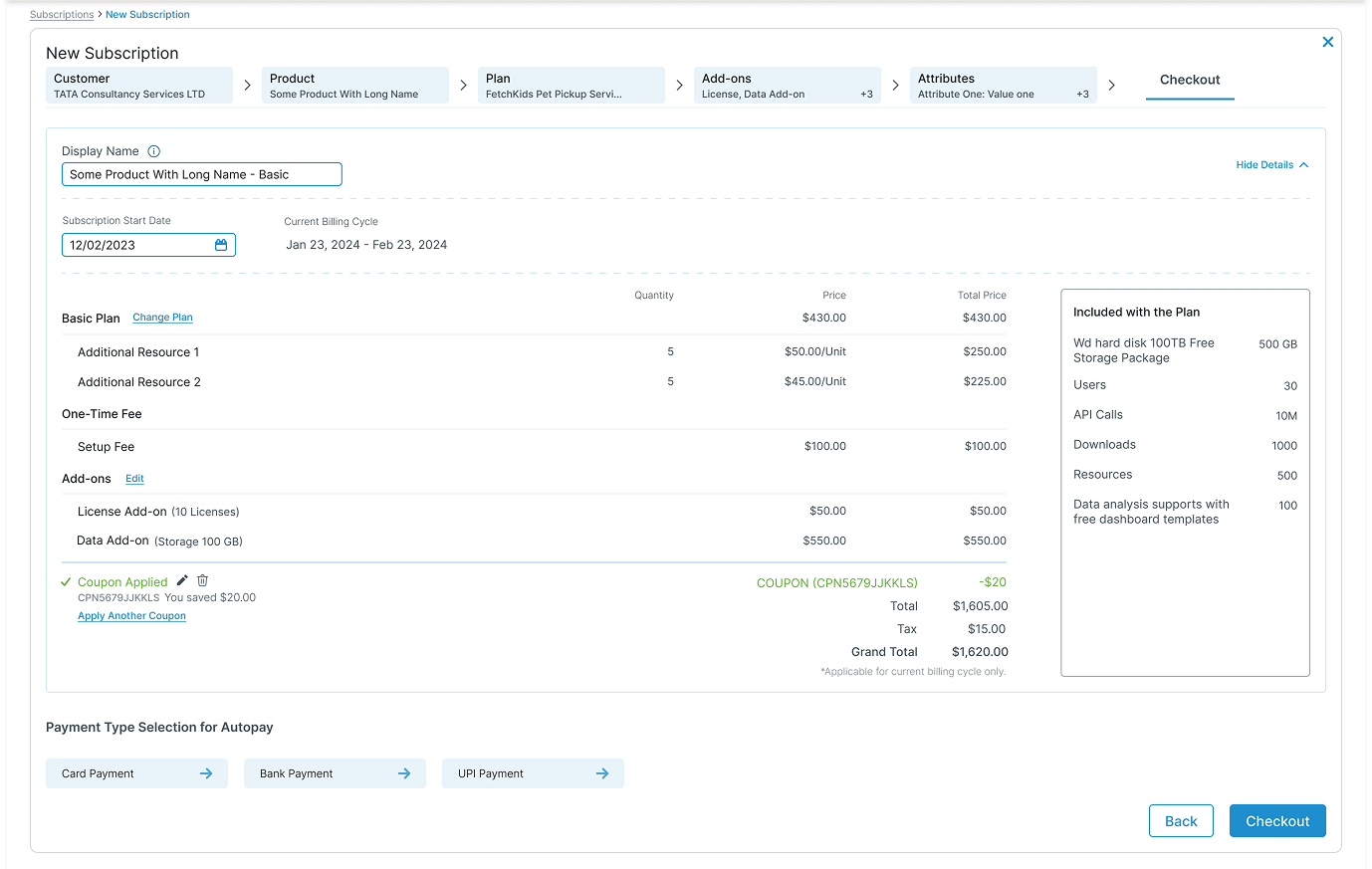Click the Additional Resource 2 row label
This screenshot has width=1372, height=869.
pyautogui.click(x=139, y=382)
